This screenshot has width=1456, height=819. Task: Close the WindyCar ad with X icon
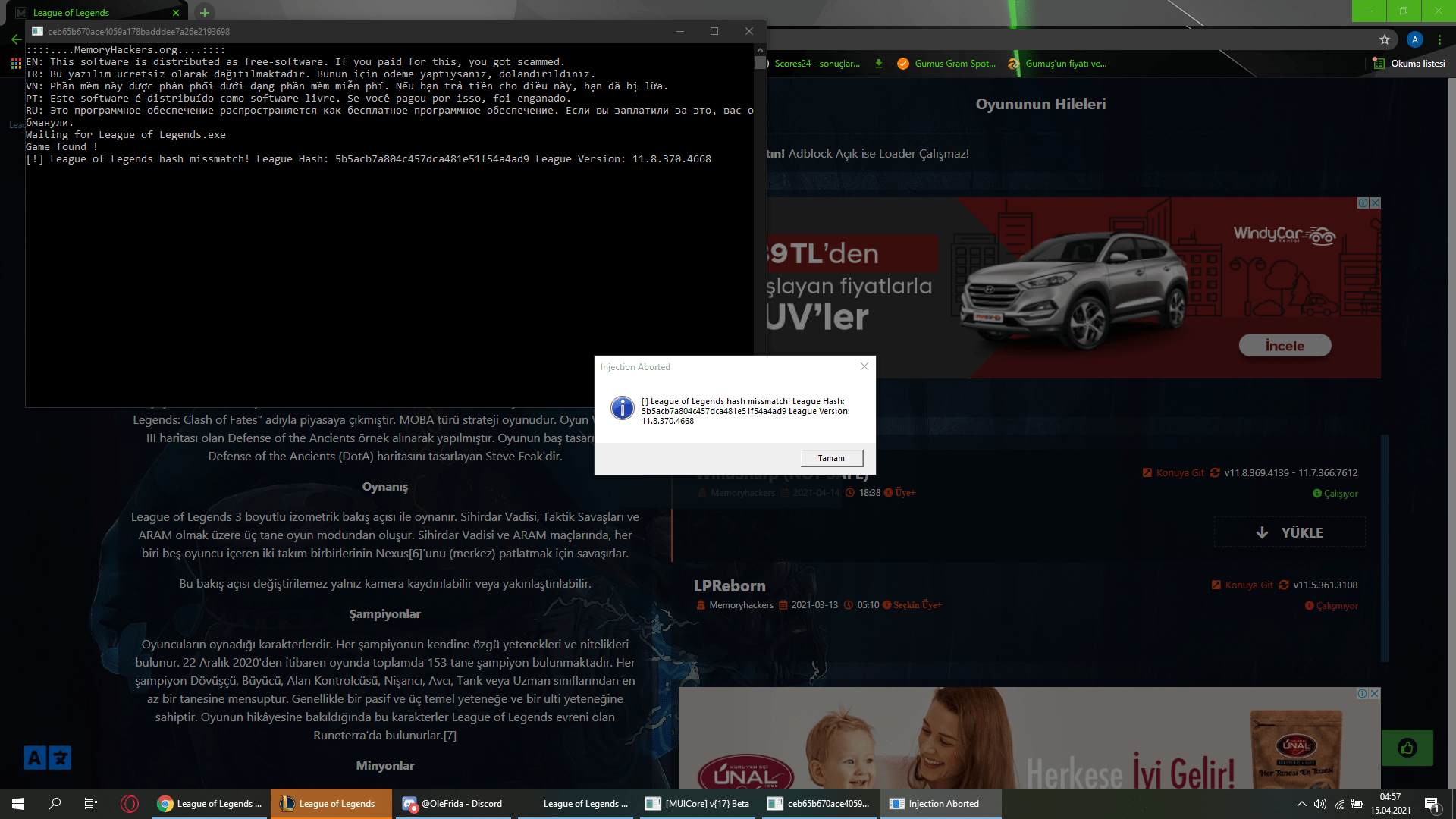pyautogui.click(x=1375, y=203)
